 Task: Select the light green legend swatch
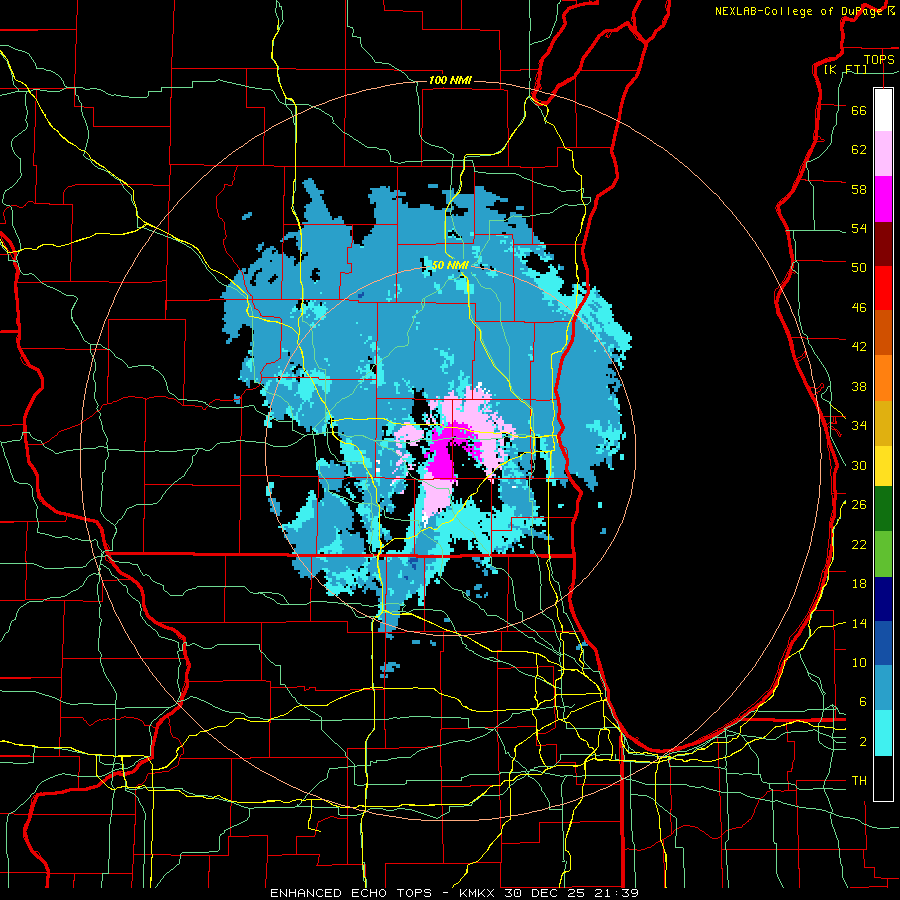click(x=883, y=554)
